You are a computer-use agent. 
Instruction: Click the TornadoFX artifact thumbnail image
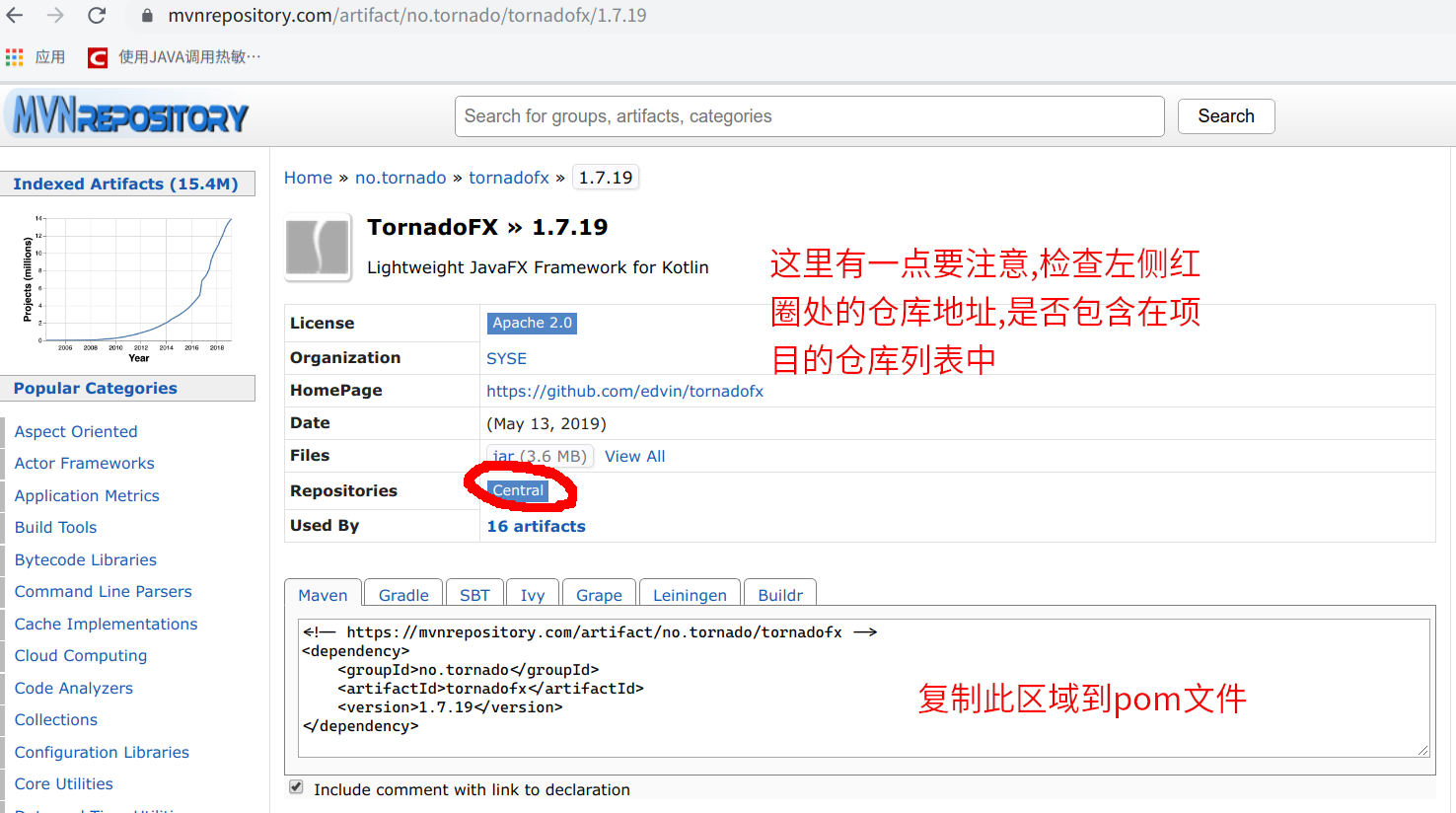pos(318,247)
